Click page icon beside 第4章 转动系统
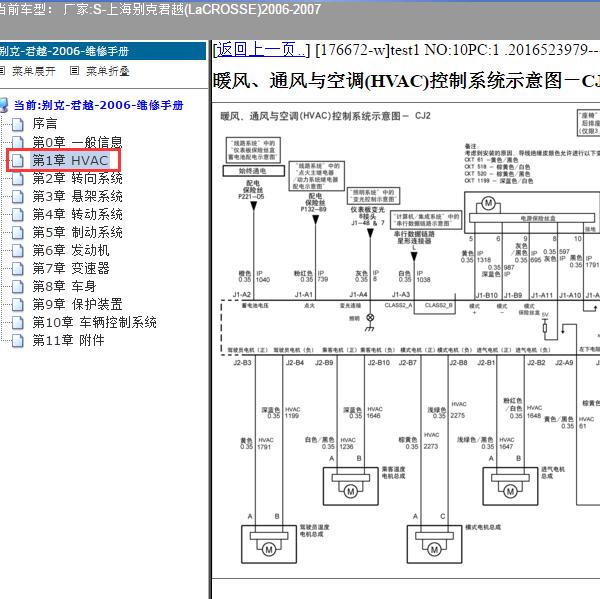The image size is (600, 599). click(18, 214)
